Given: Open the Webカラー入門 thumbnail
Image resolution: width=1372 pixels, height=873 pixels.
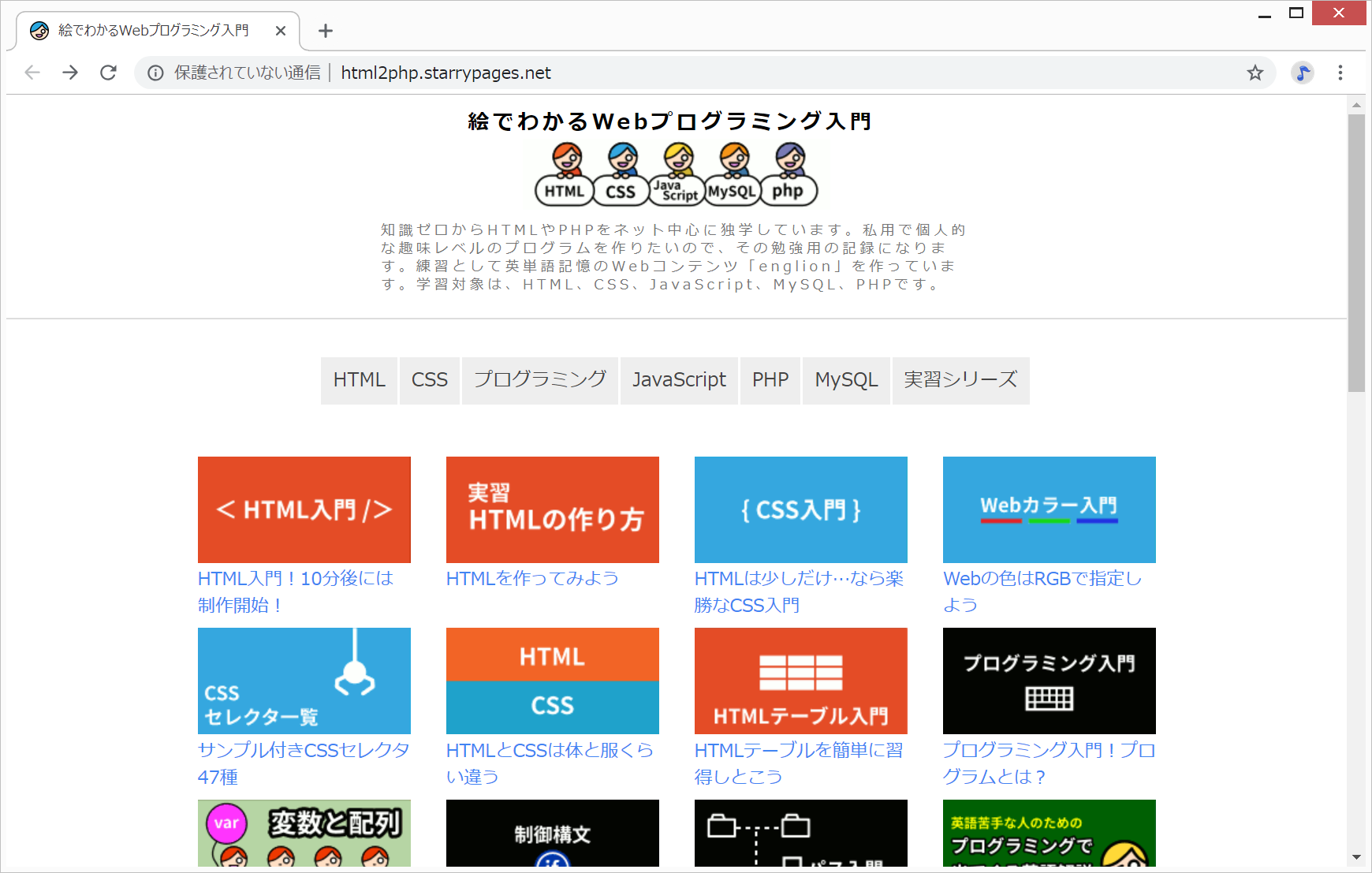Looking at the screenshot, I should [1049, 509].
